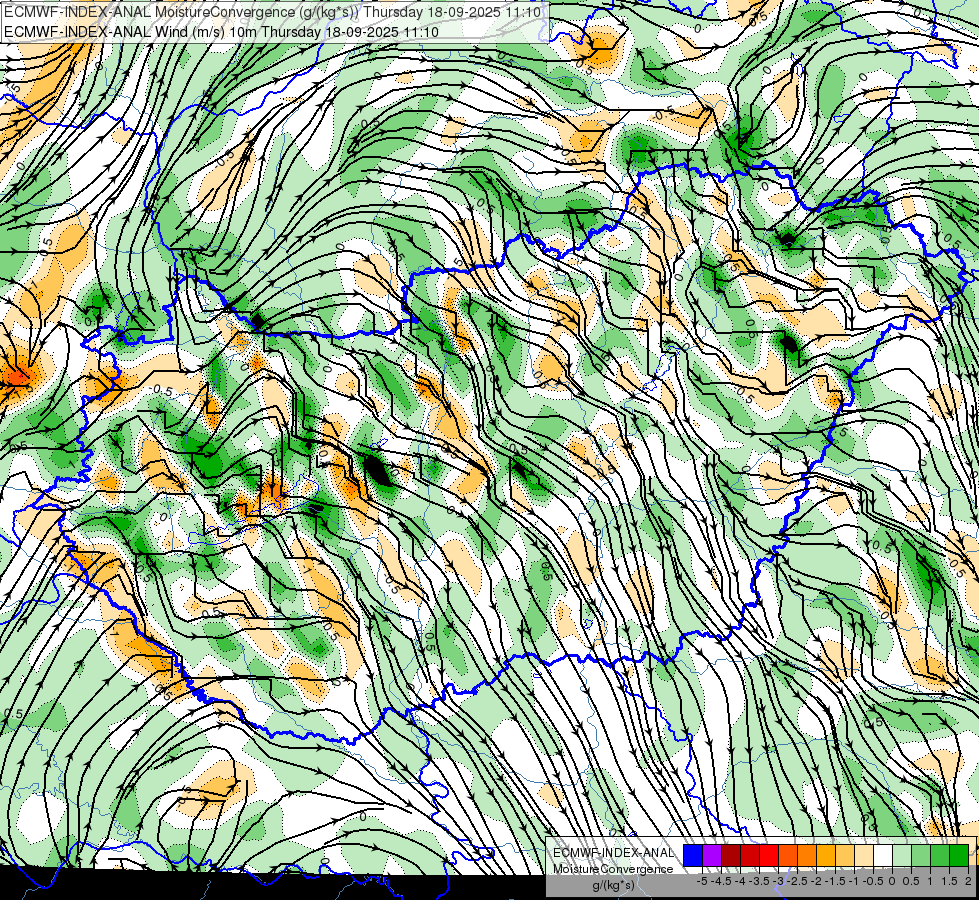The width and height of the screenshot is (979, 900).
Task: Select the darkest red legend swatch
Action: click(731, 855)
